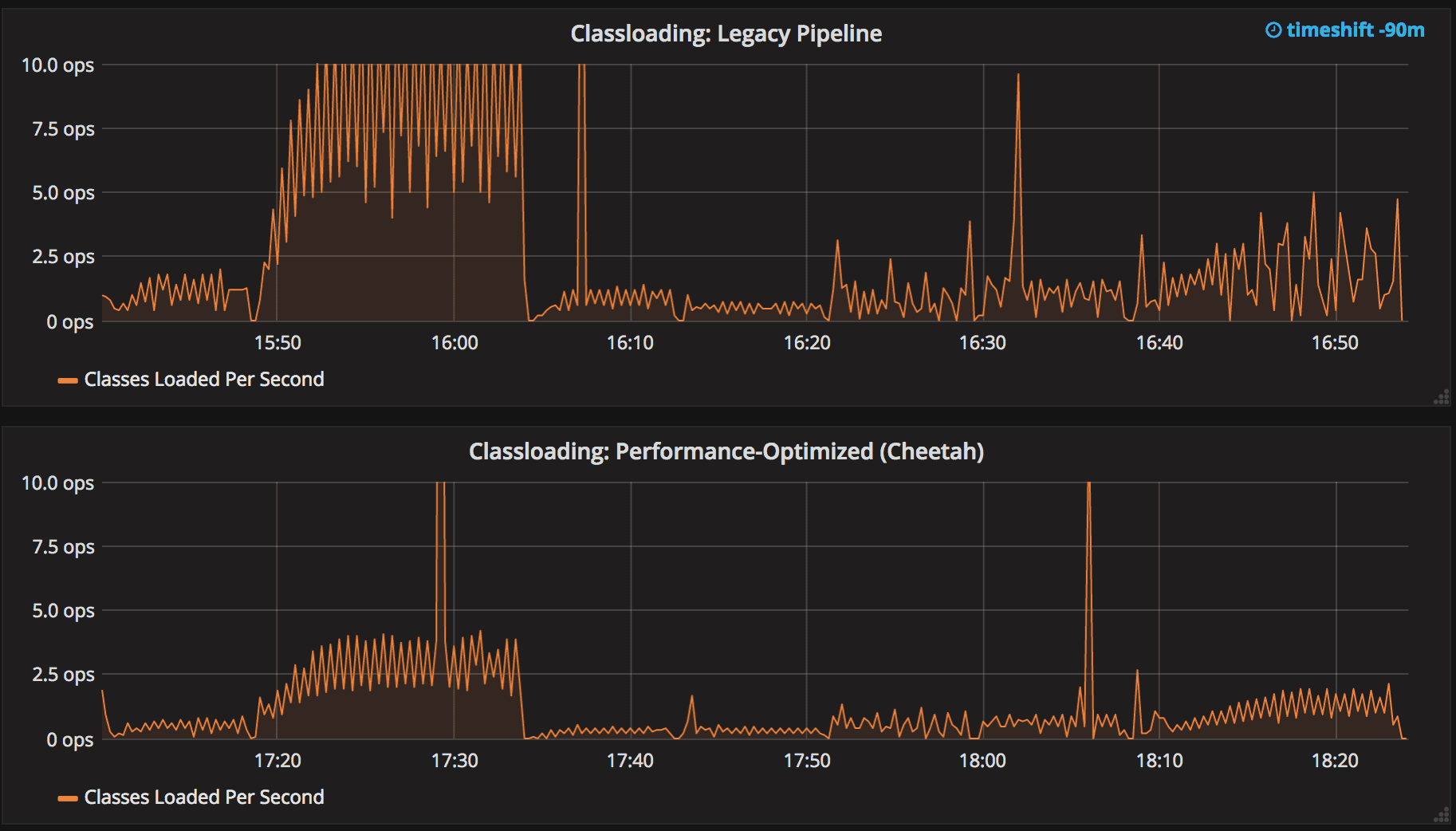Click the orange legend swatch in Cheetah panel

pyautogui.click(x=68, y=798)
